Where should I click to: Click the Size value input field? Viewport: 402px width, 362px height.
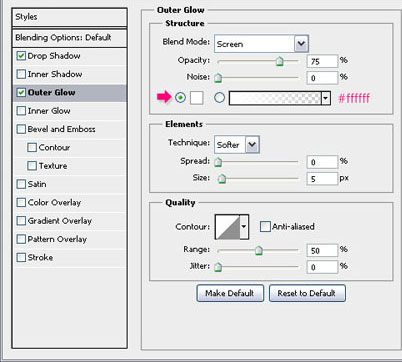[x=322, y=179]
